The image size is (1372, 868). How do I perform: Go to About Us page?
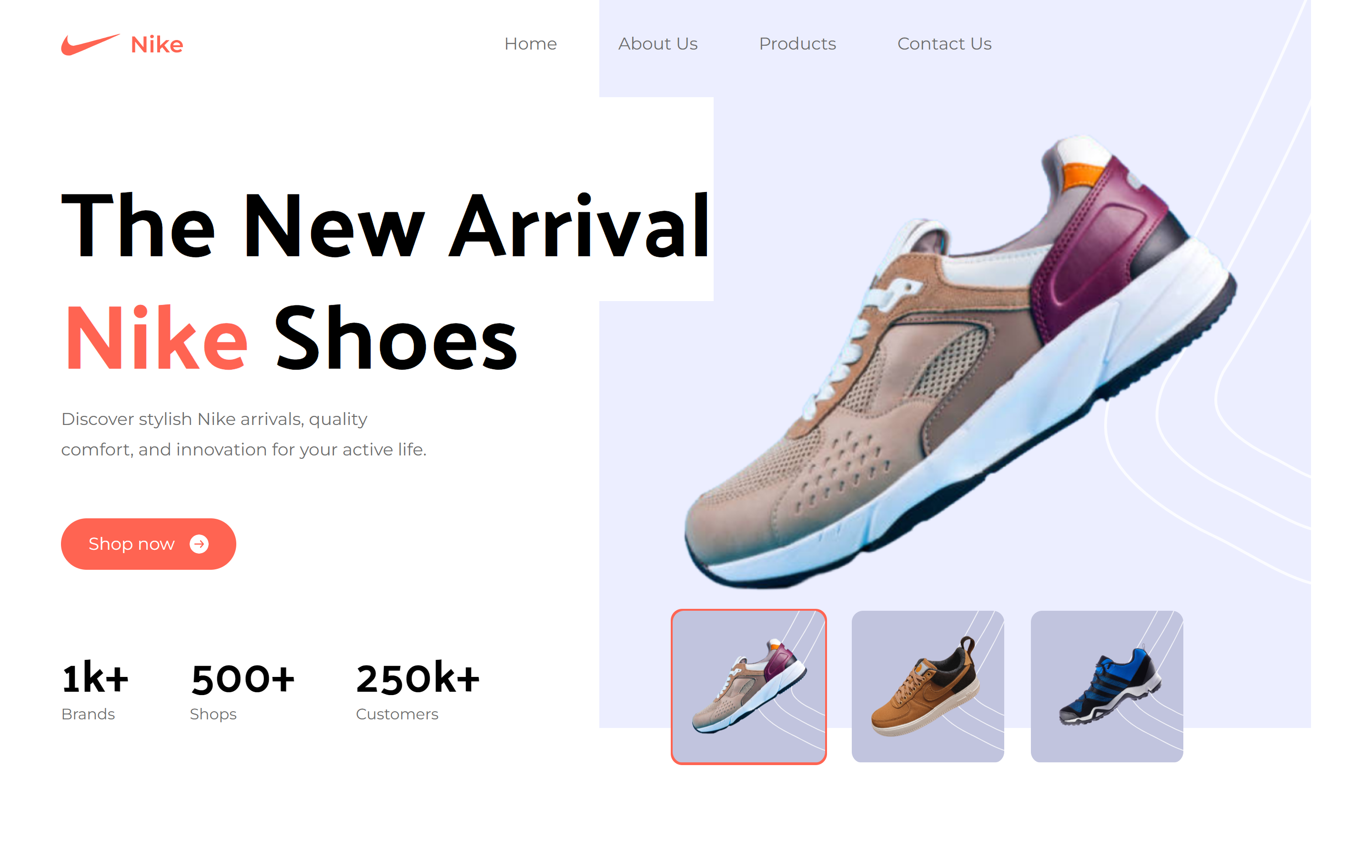(x=657, y=44)
